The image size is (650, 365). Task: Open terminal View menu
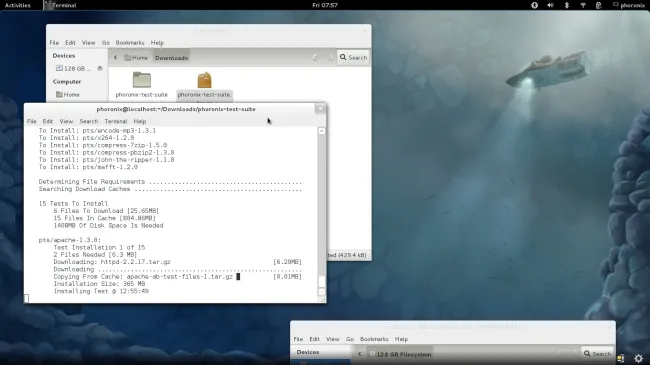coord(66,122)
